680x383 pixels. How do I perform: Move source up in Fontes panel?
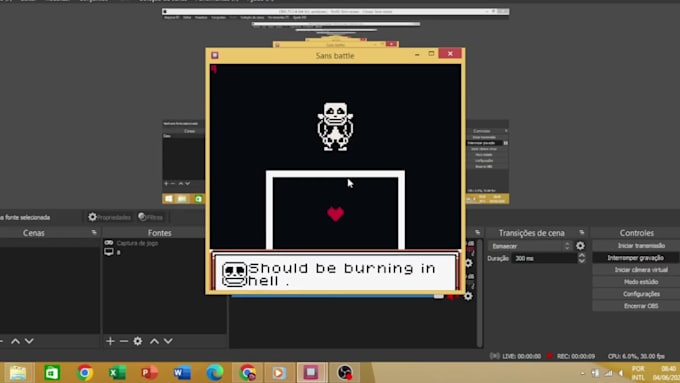pos(154,341)
